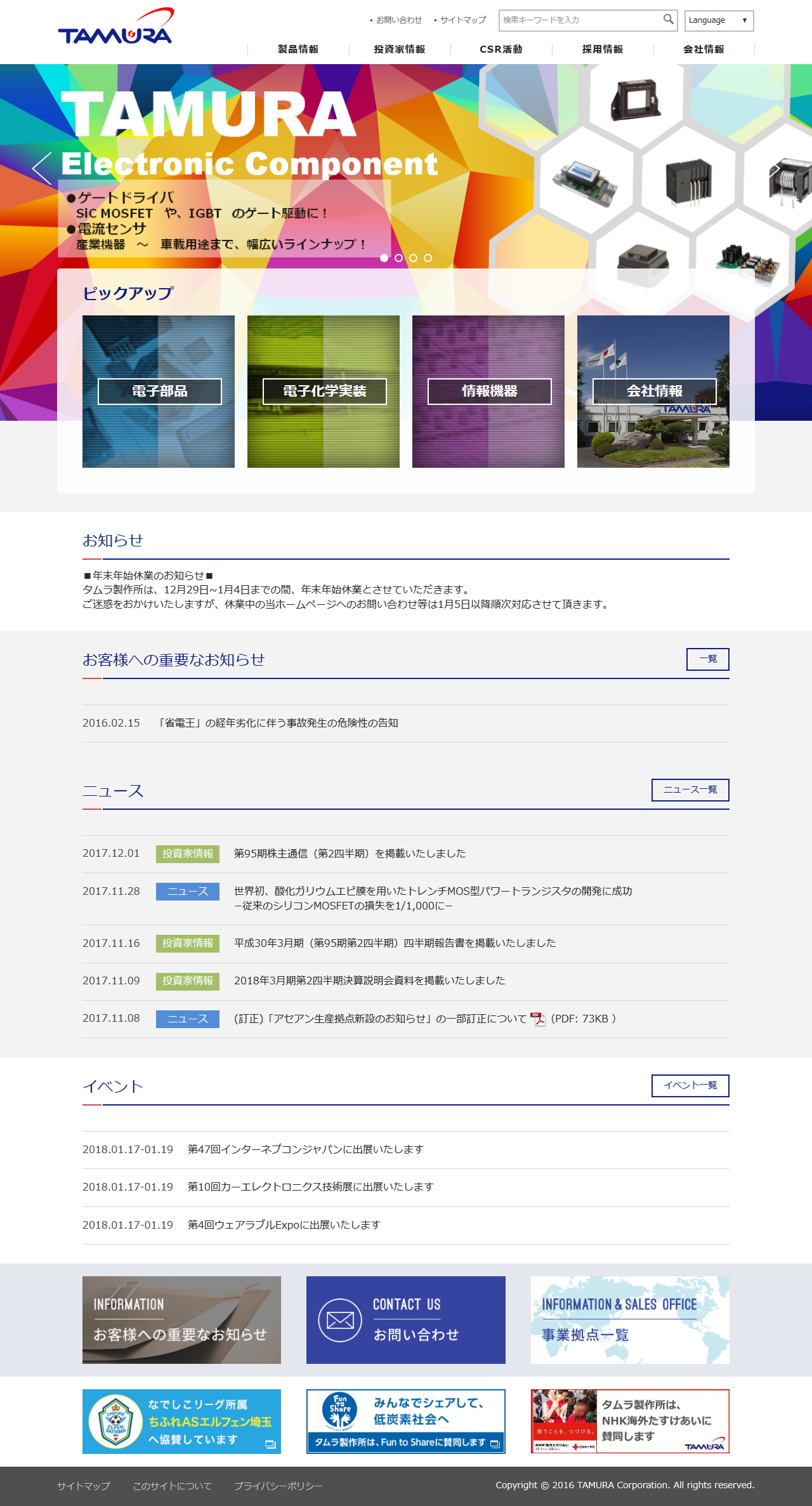Click 投資家情報 tag dated 2017.11.09
The width and height of the screenshot is (812, 1506).
point(188,981)
